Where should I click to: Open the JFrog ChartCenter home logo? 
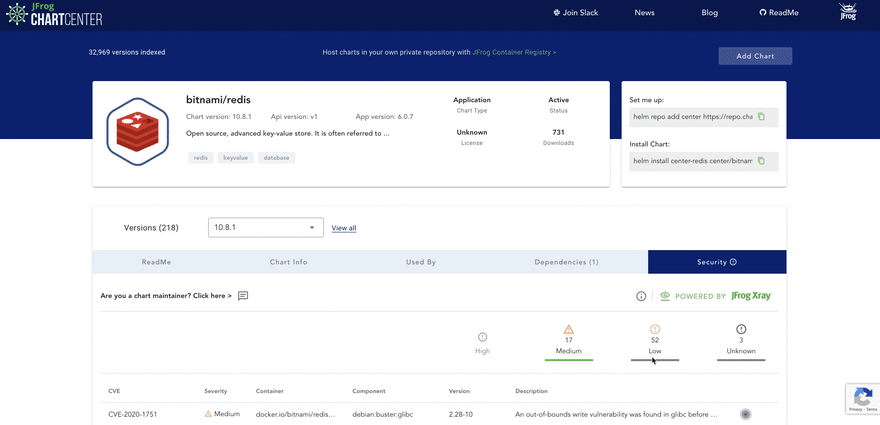(x=54, y=15)
